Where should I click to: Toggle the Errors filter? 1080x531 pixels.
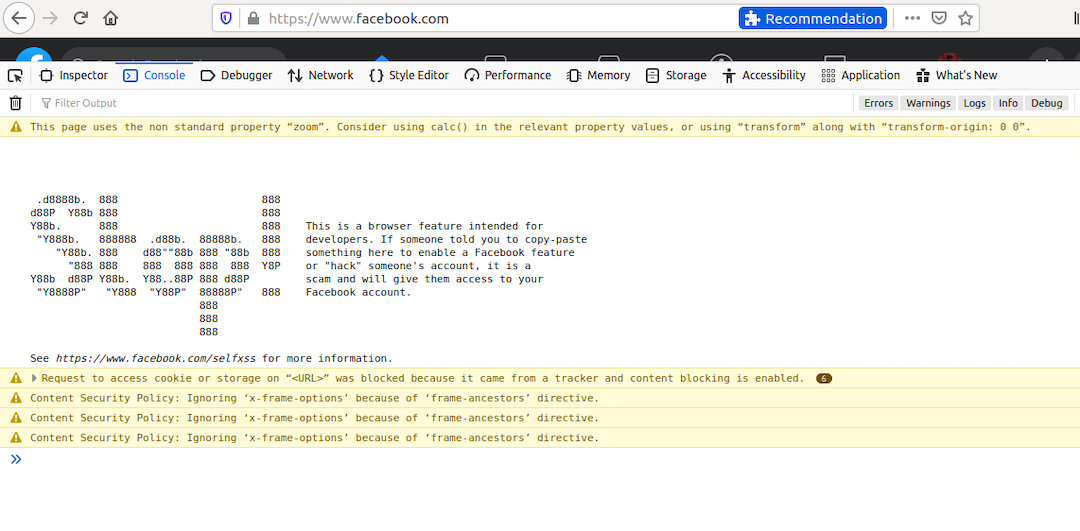pos(878,103)
